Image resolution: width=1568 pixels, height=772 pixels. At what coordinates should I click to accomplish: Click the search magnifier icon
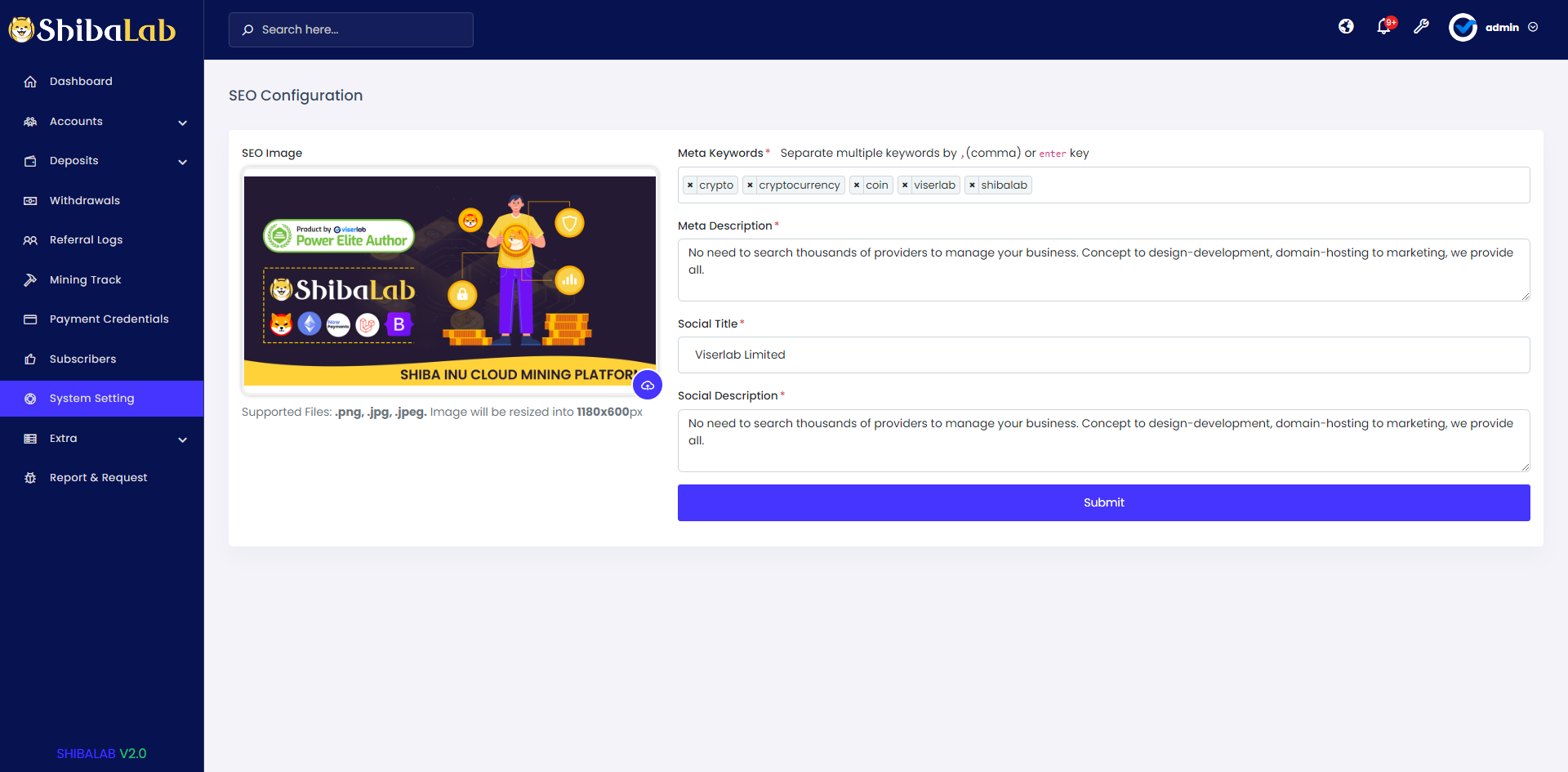click(248, 30)
